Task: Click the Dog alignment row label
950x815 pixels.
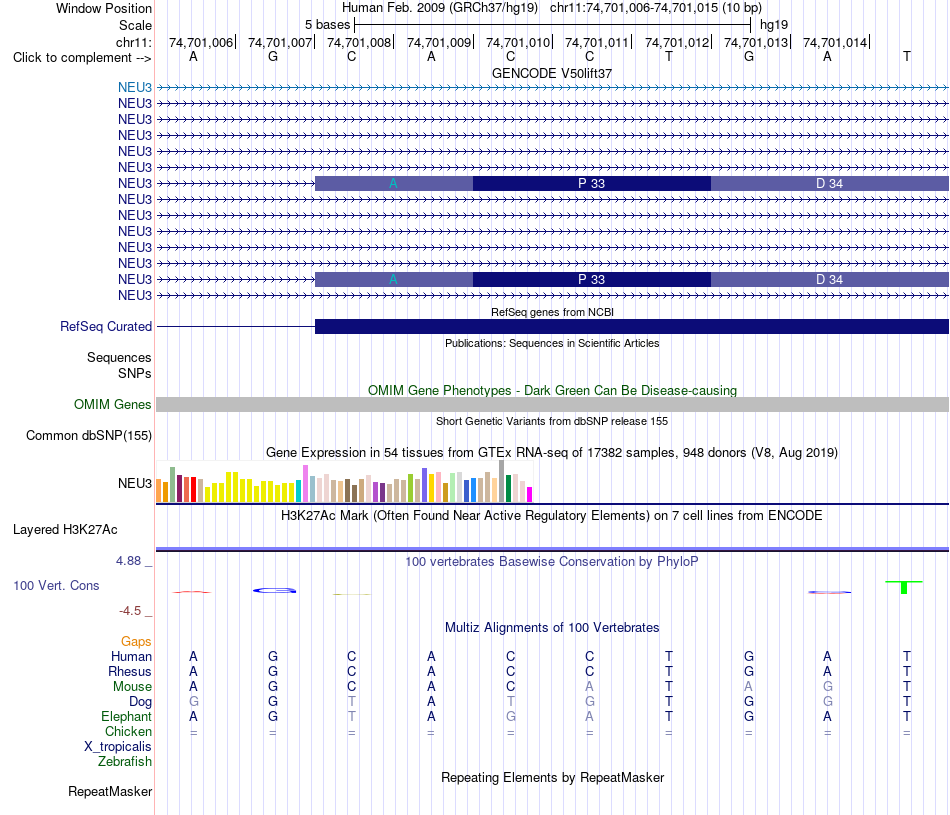Action: (x=140, y=702)
